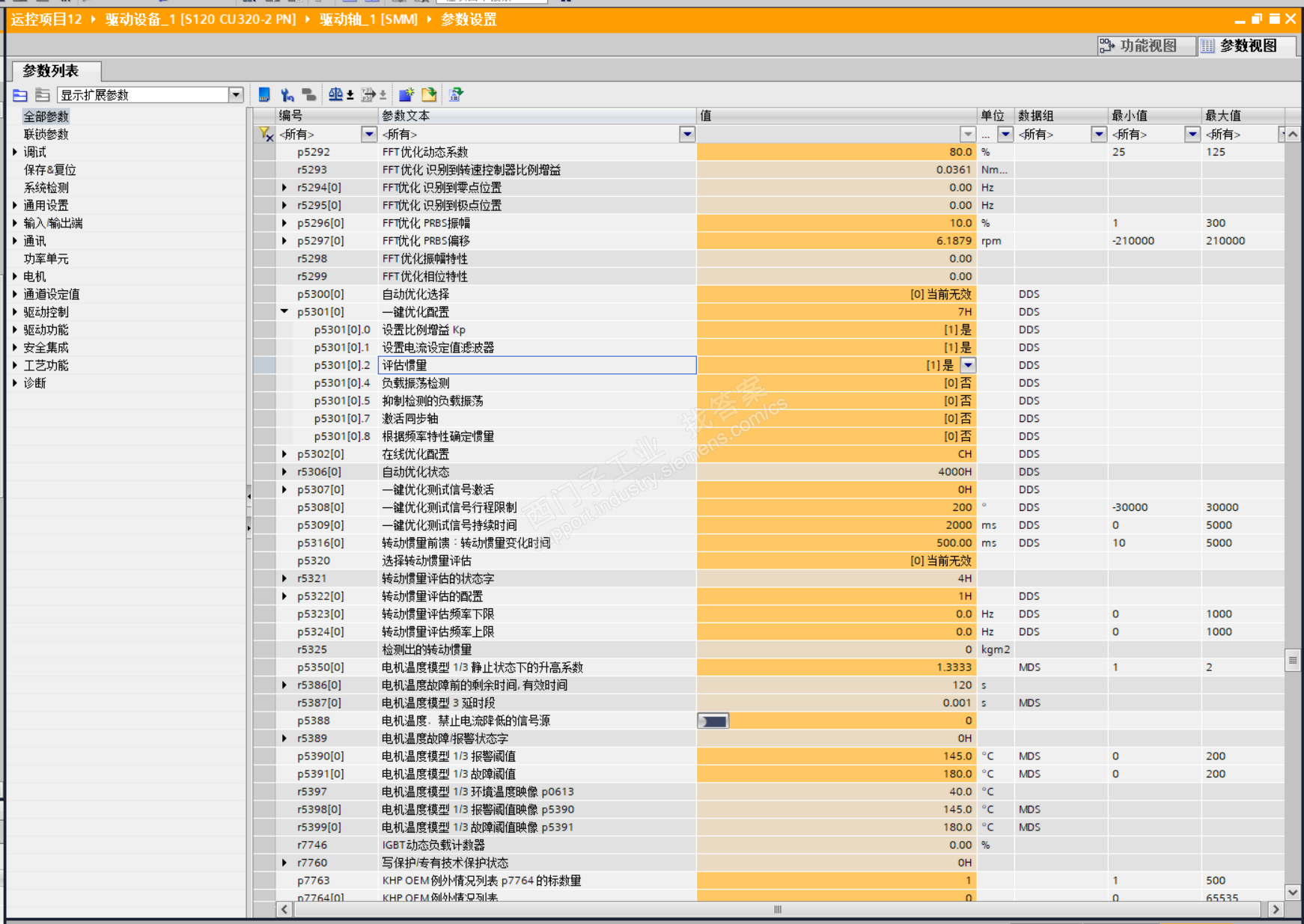This screenshot has width=1304, height=924.
Task: Click the gray collapse-all tree icon
Action: click(x=43, y=95)
